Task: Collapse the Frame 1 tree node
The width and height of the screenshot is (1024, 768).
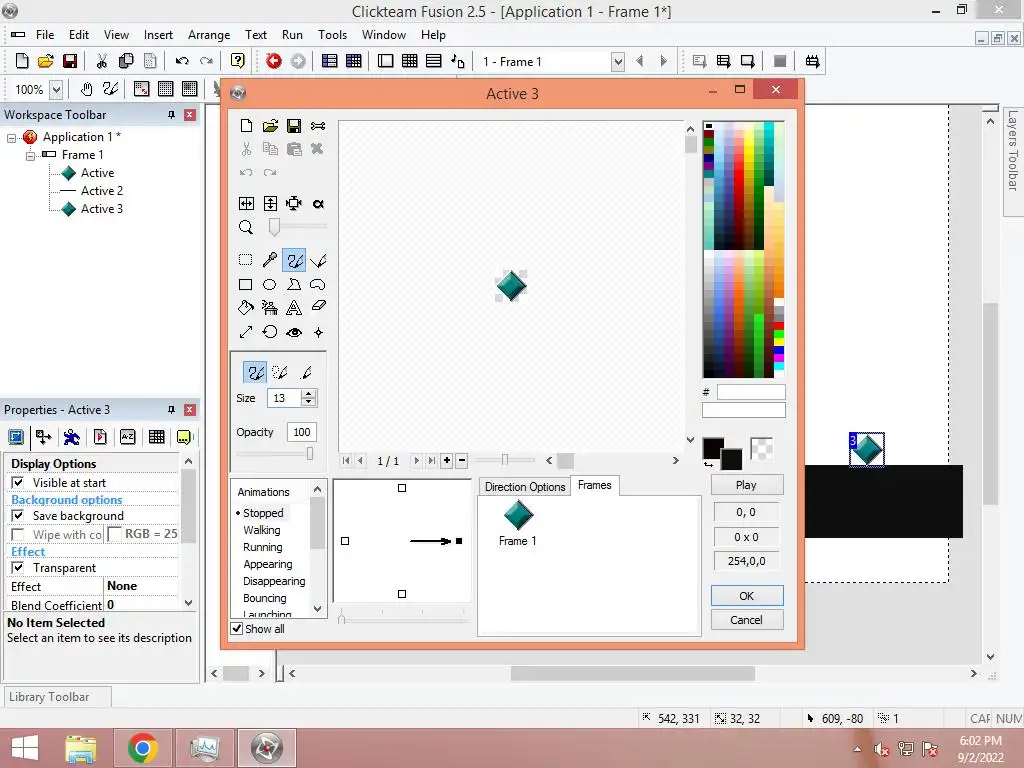Action: click(x=30, y=155)
